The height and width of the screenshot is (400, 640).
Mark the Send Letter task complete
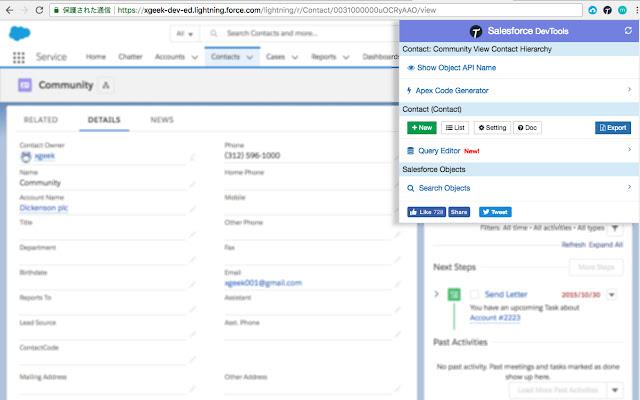(x=474, y=295)
